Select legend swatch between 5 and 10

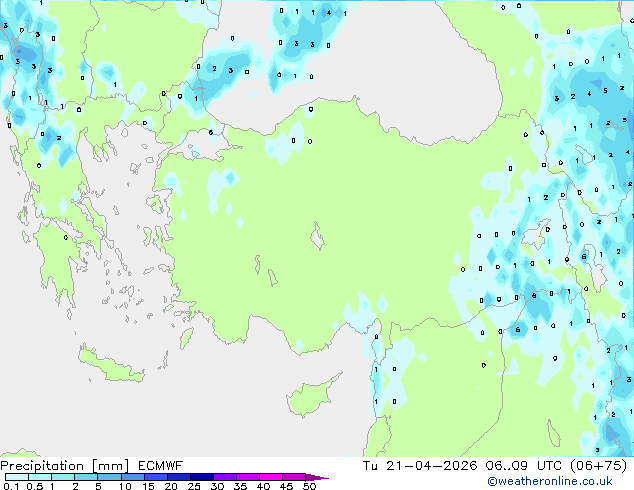pyautogui.click(x=109, y=477)
